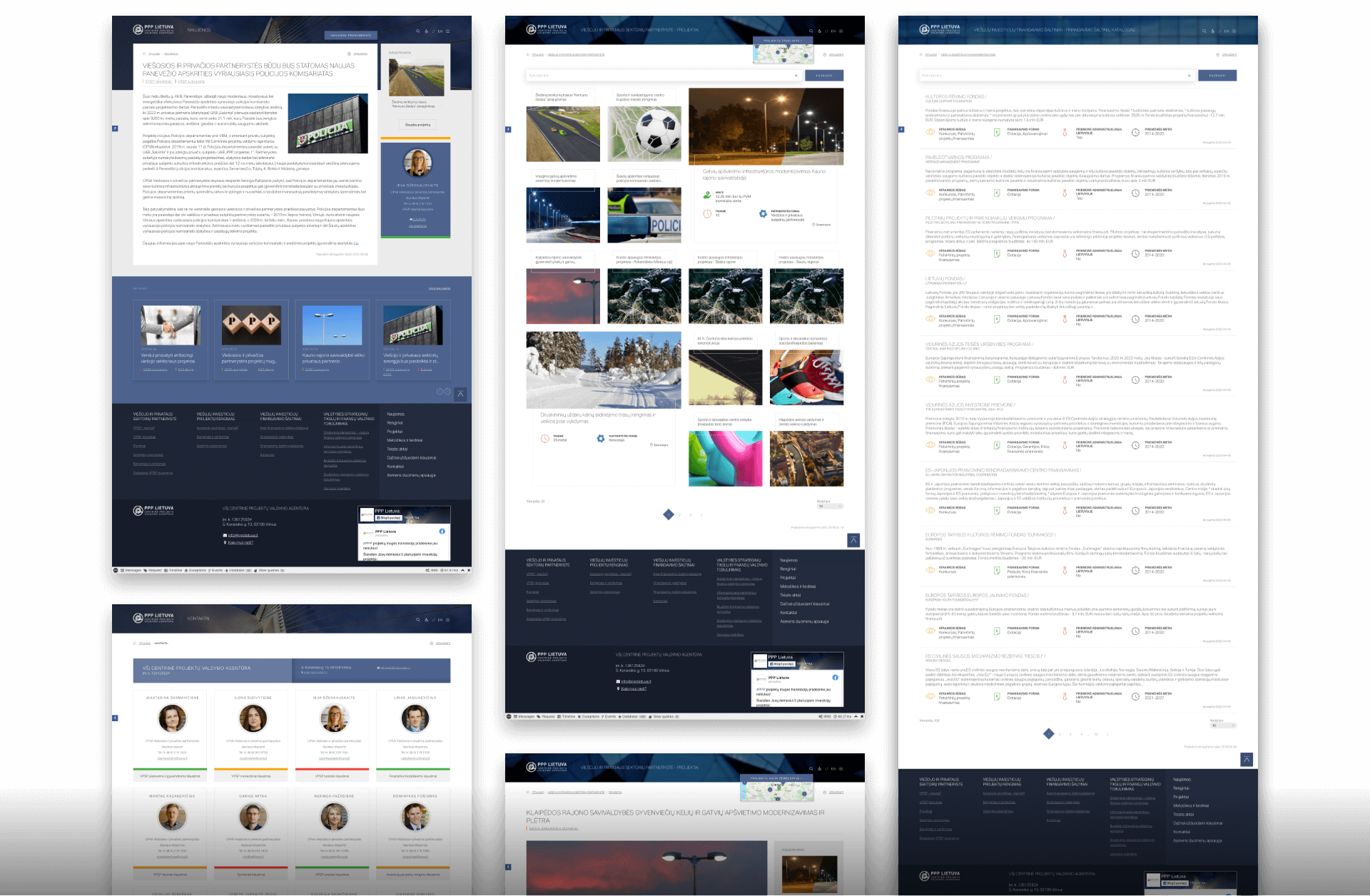Open Projektų žemėlapis map on projects listing page

(x=783, y=50)
